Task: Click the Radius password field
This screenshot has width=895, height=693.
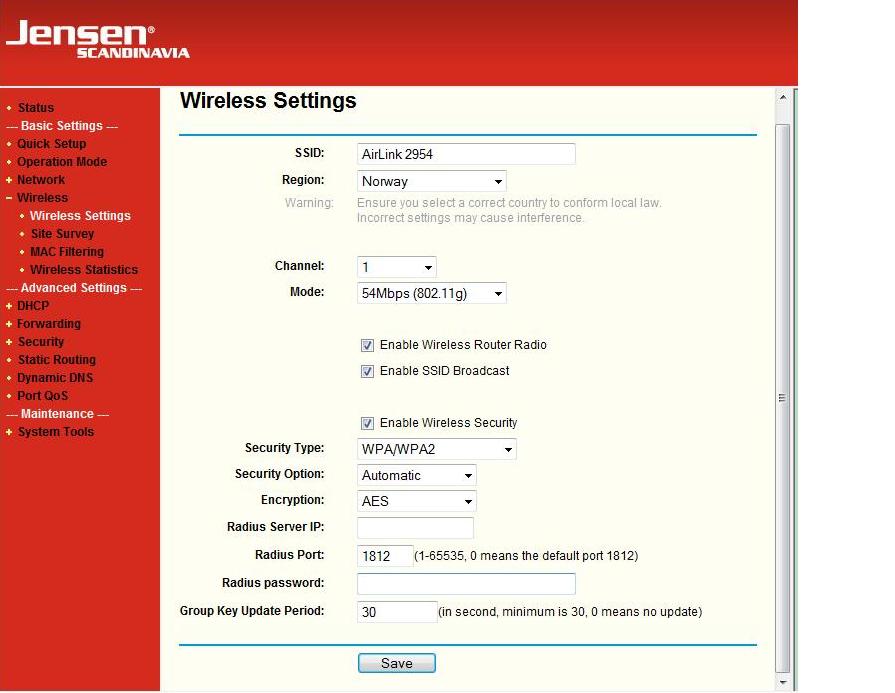Action: [466, 583]
